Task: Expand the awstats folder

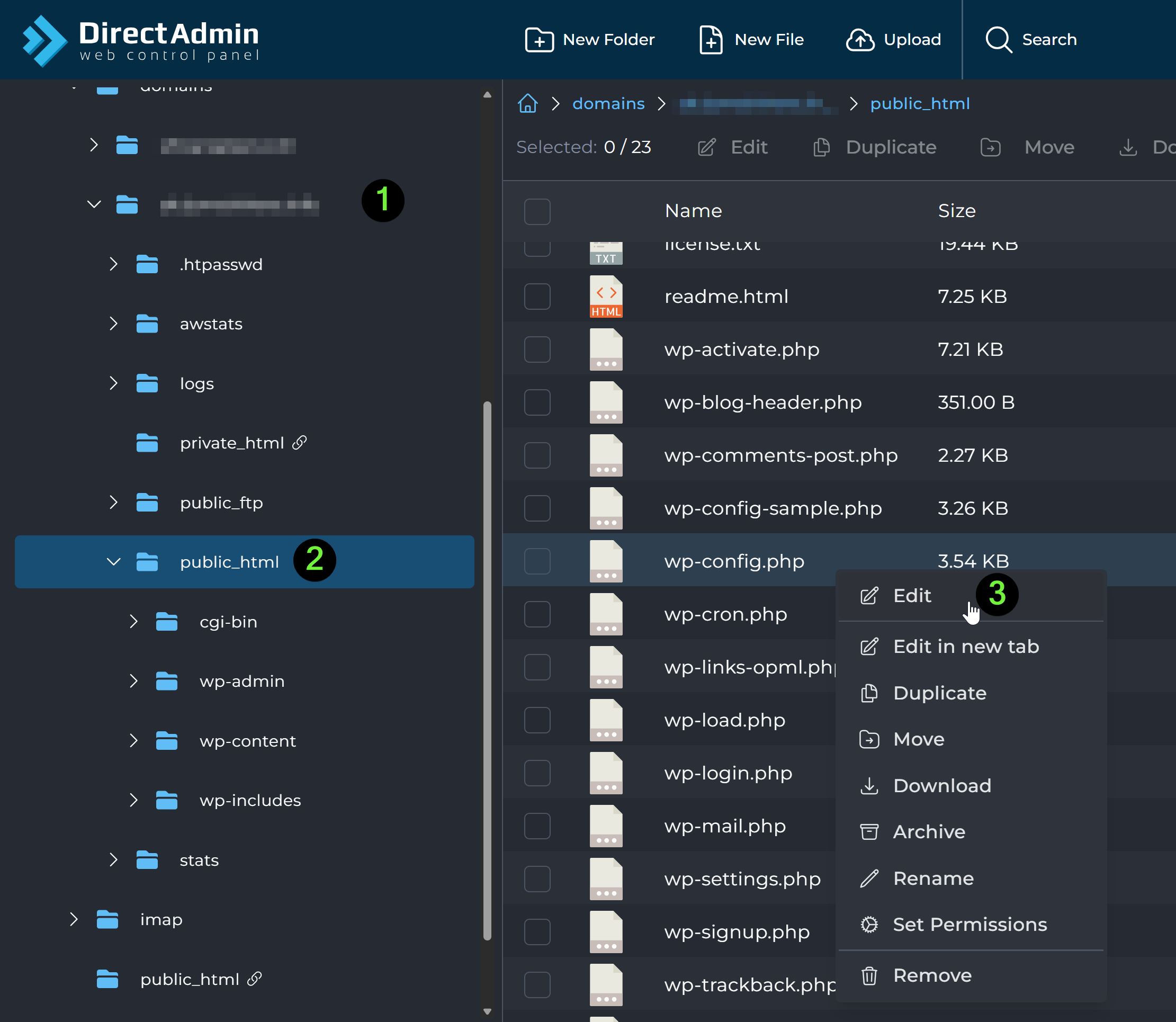Action: tap(113, 324)
